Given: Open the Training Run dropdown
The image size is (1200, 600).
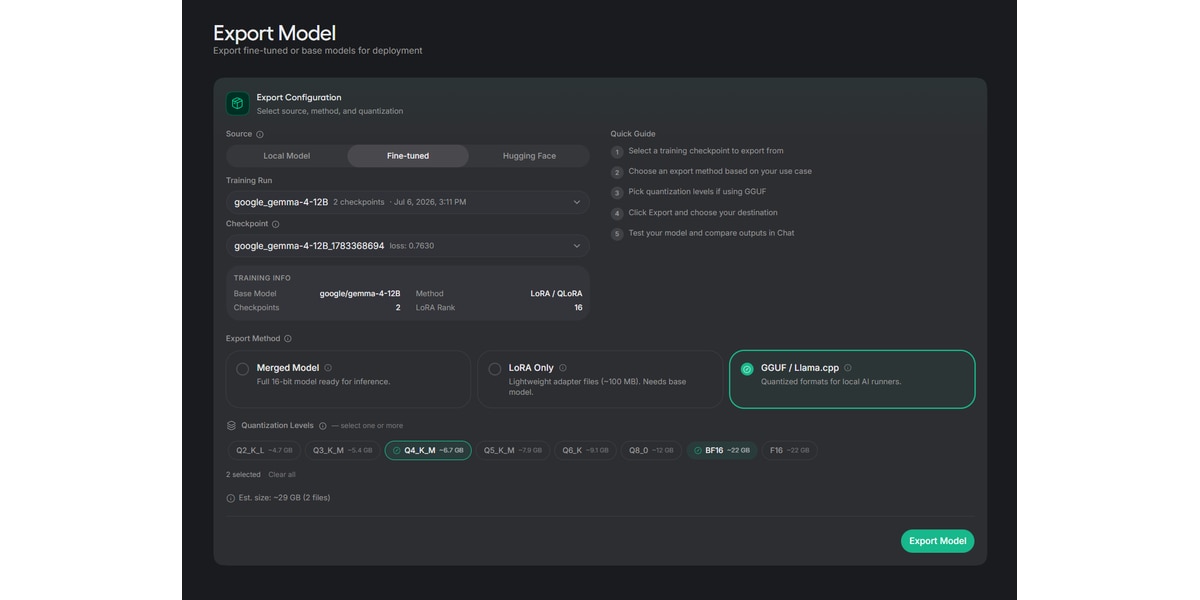Looking at the screenshot, I should (x=408, y=202).
